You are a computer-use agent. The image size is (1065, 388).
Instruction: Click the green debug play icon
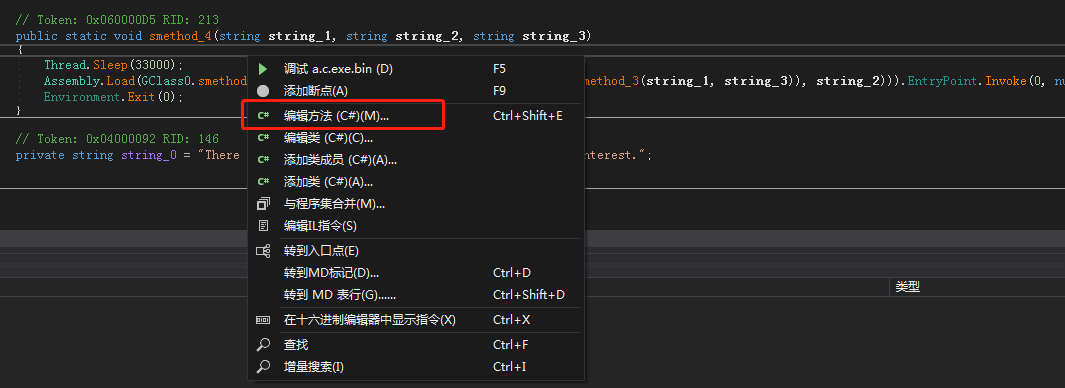[x=263, y=69]
